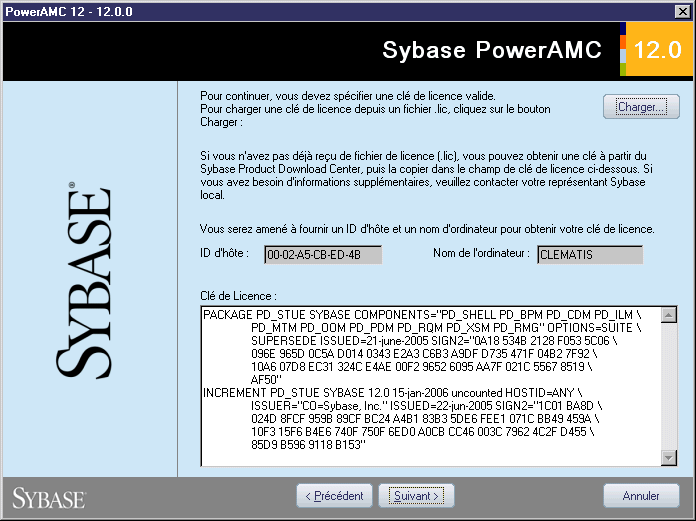Click inside the Clé de Licence text area
Image resolution: width=696 pixels, height=521 pixels.
[x=431, y=386]
